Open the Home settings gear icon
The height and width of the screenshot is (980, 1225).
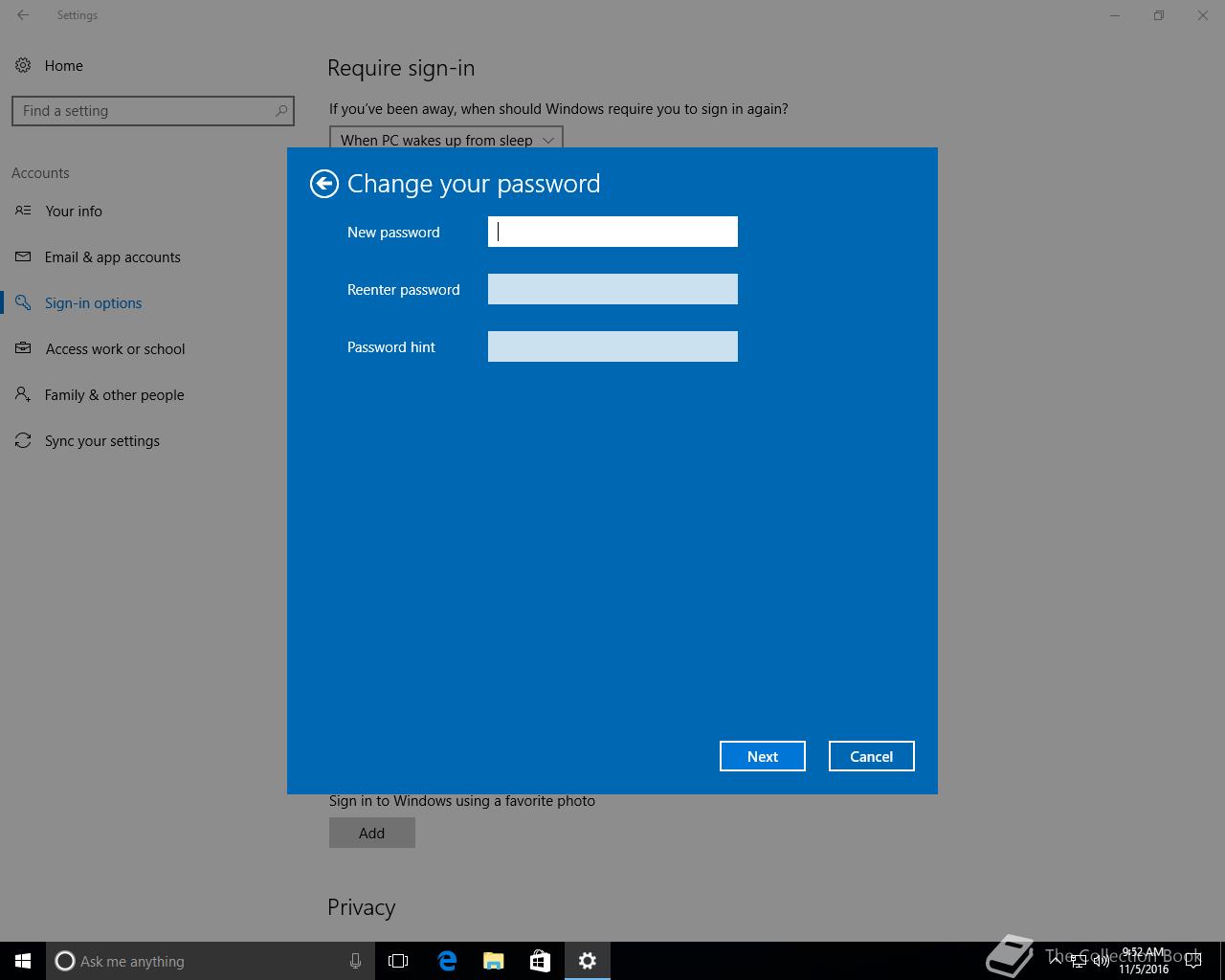click(23, 66)
